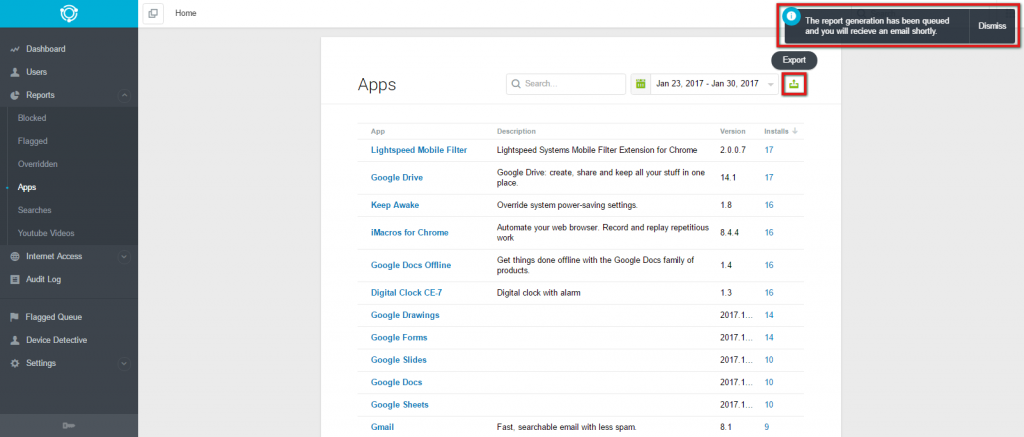Open the Google Drive app link
This screenshot has height=437, width=1024.
pos(398,178)
